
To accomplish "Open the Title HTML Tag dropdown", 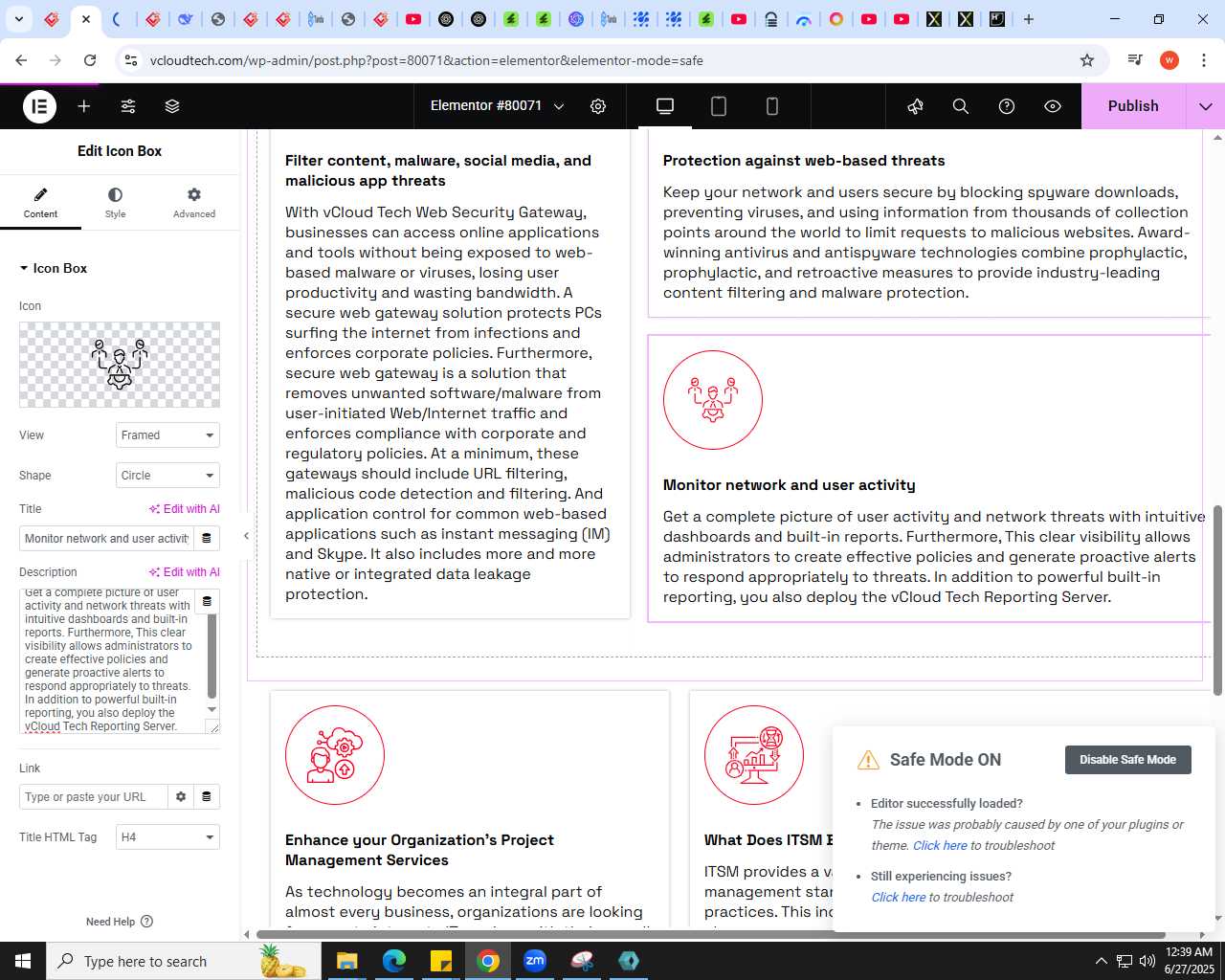I will pyautogui.click(x=167, y=837).
